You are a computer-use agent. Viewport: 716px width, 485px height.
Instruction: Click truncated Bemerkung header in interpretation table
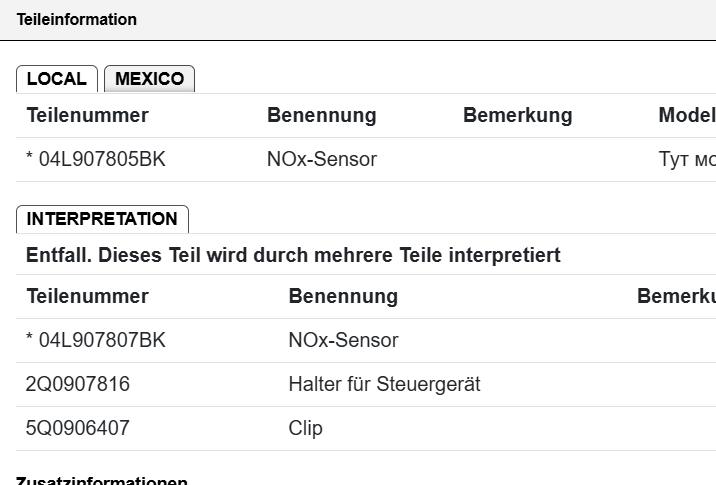[x=675, y=296]
